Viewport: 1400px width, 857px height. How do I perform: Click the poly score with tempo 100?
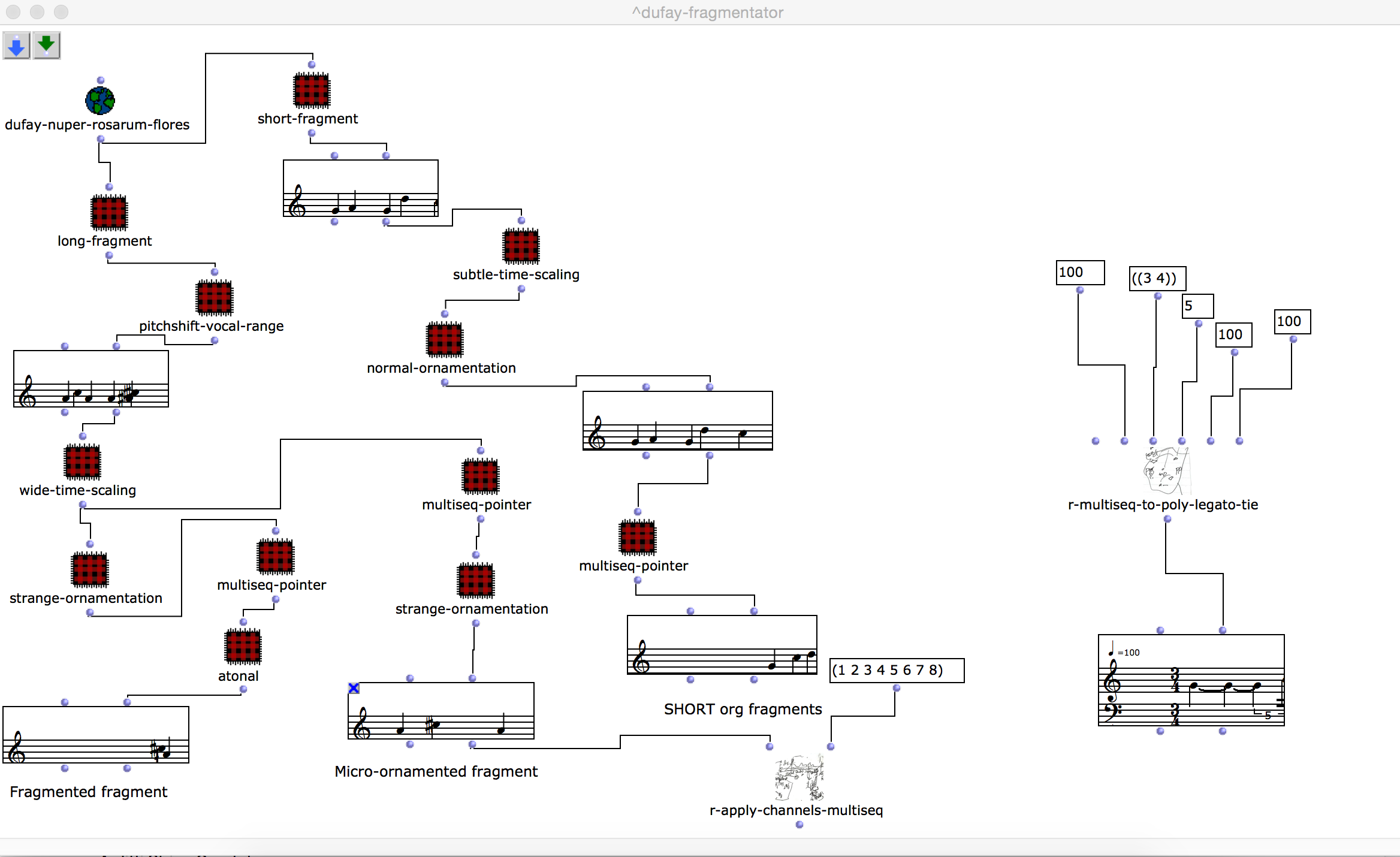point(1191,680)
